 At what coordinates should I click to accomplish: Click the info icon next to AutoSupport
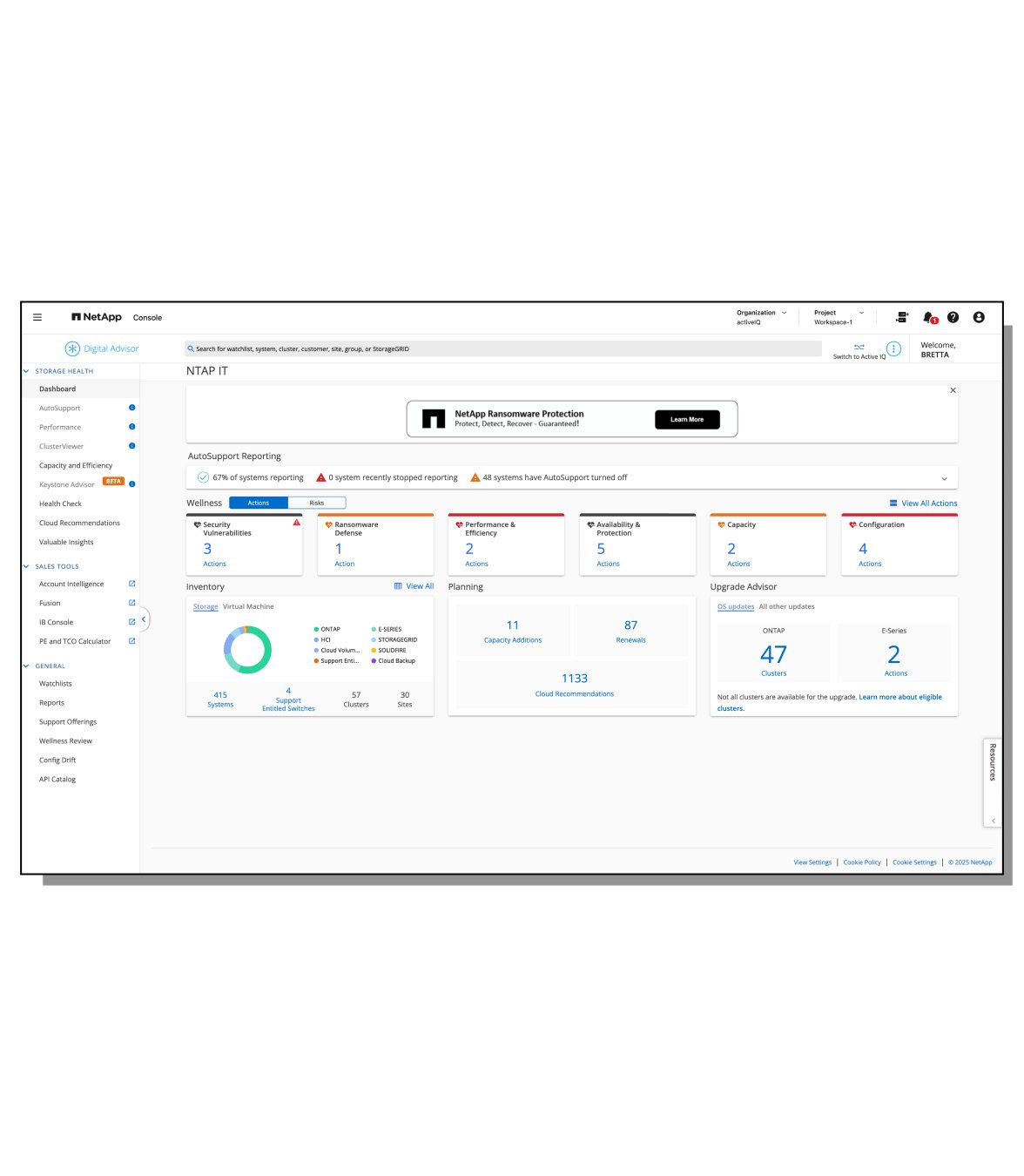(x=132, y=408)
